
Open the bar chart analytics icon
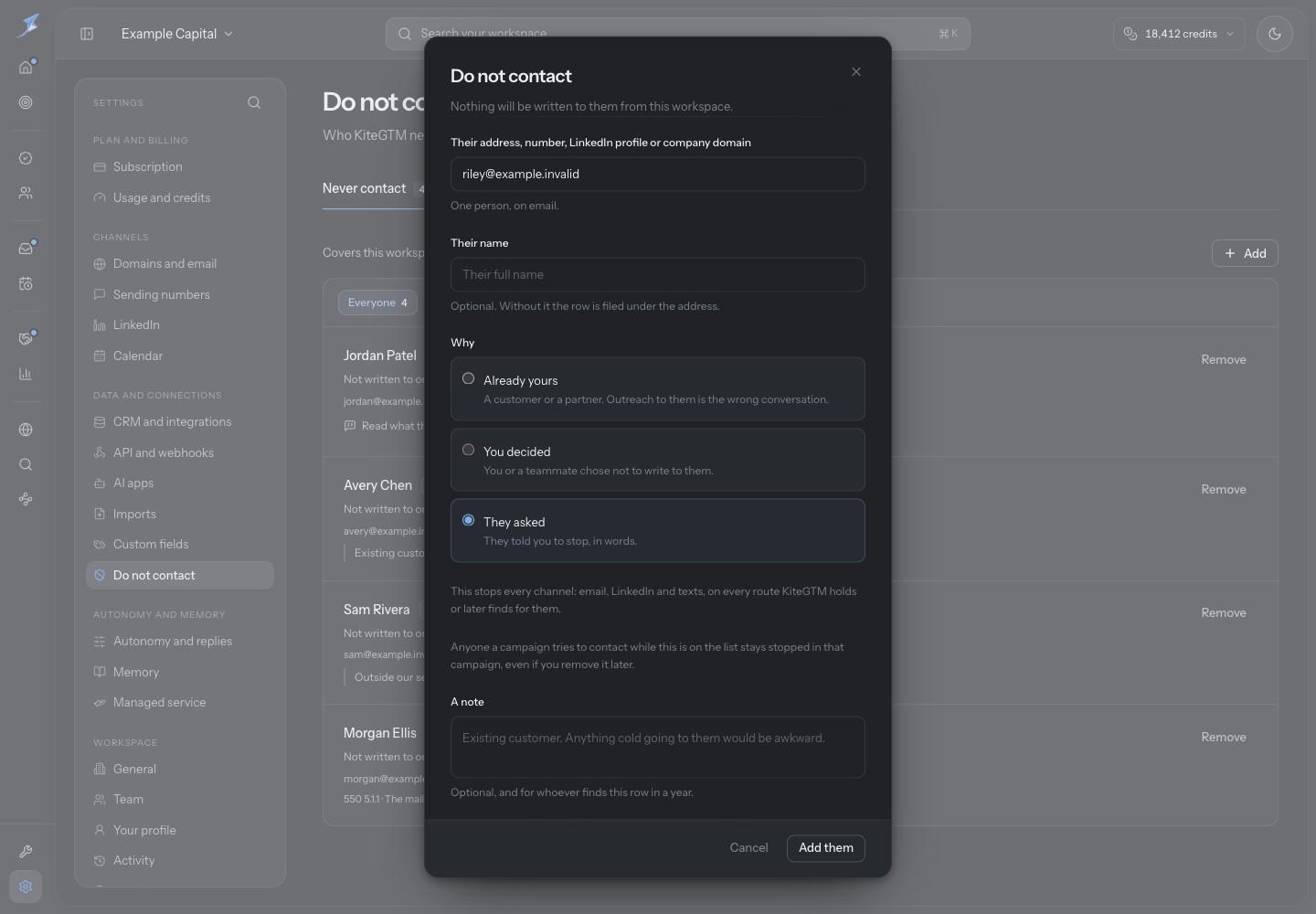26,374
